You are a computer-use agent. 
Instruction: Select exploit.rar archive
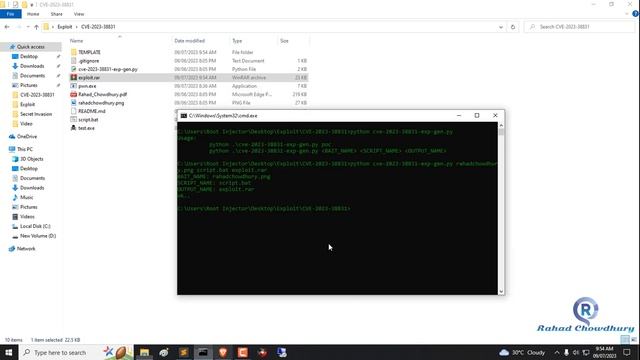coord(89,78)
